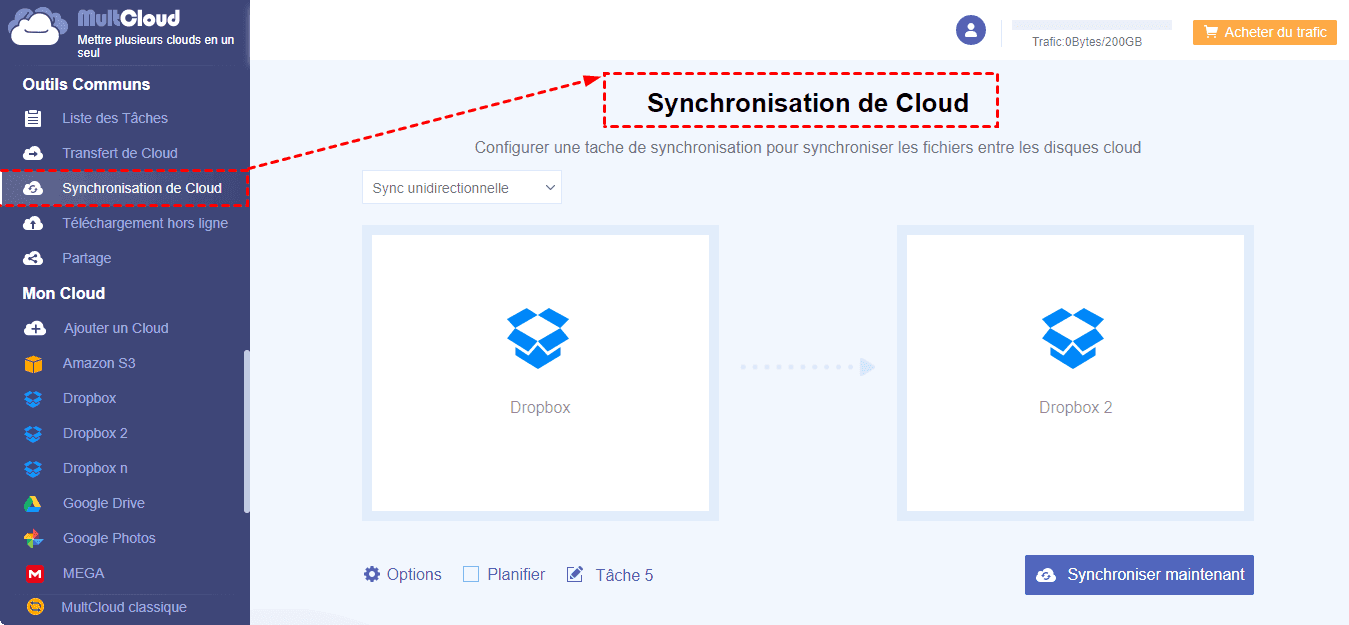Click the MultCloud classique icon
The image size is (1349, 625).
point(34,607)
